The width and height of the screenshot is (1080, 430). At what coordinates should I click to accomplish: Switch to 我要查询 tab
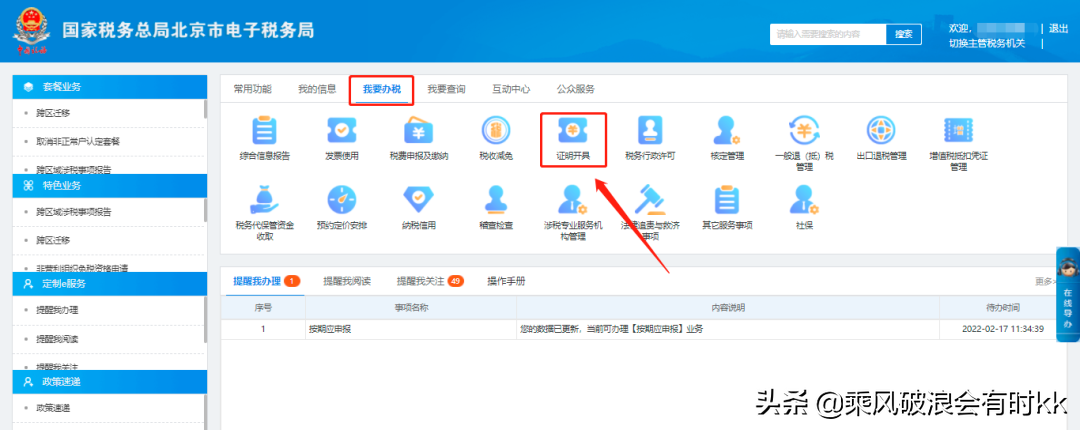tap(446, 89)
